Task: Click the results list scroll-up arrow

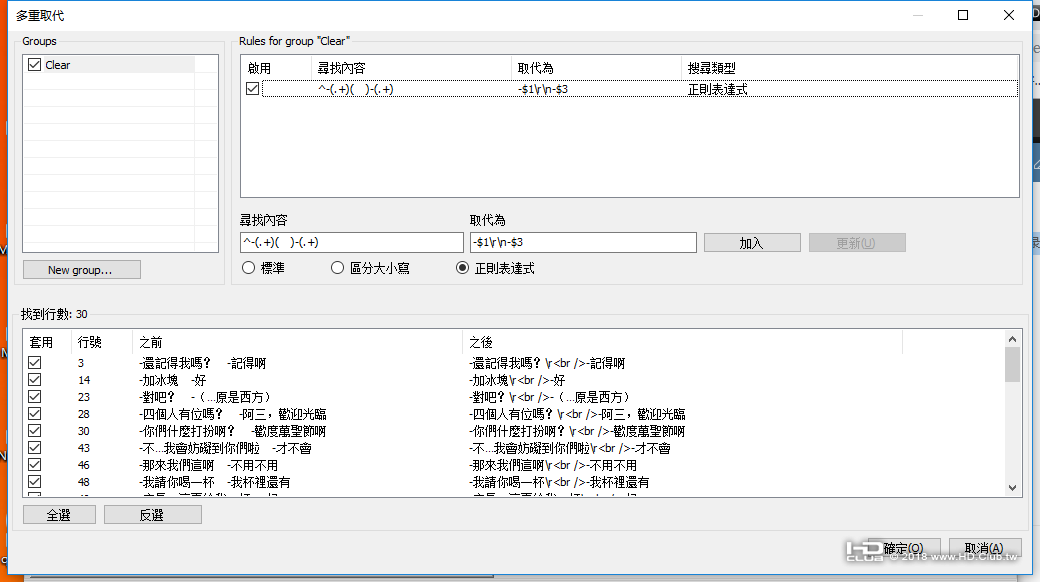Action: click(1012, 339)
